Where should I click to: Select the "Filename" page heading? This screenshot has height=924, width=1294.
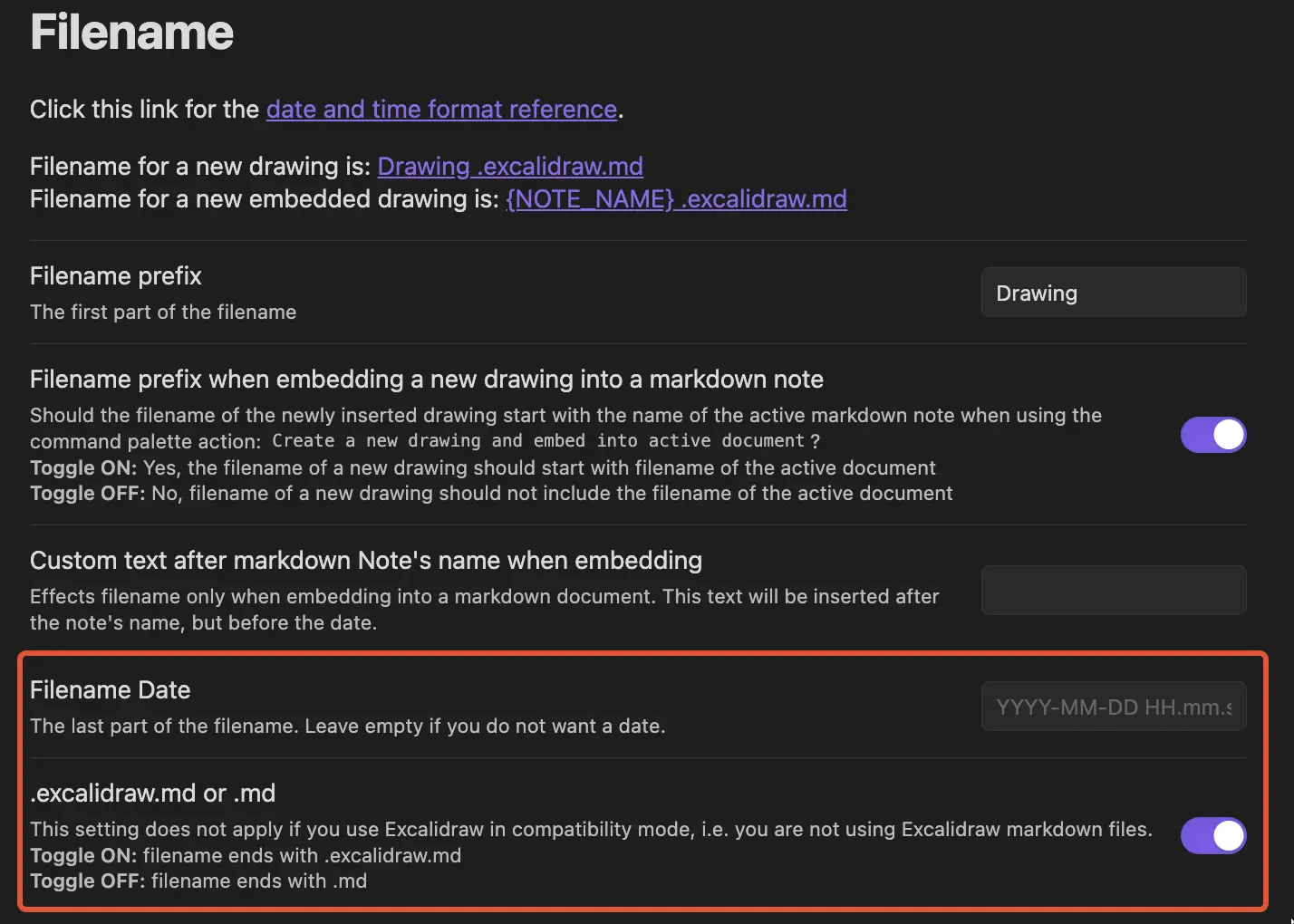point(130,33)
